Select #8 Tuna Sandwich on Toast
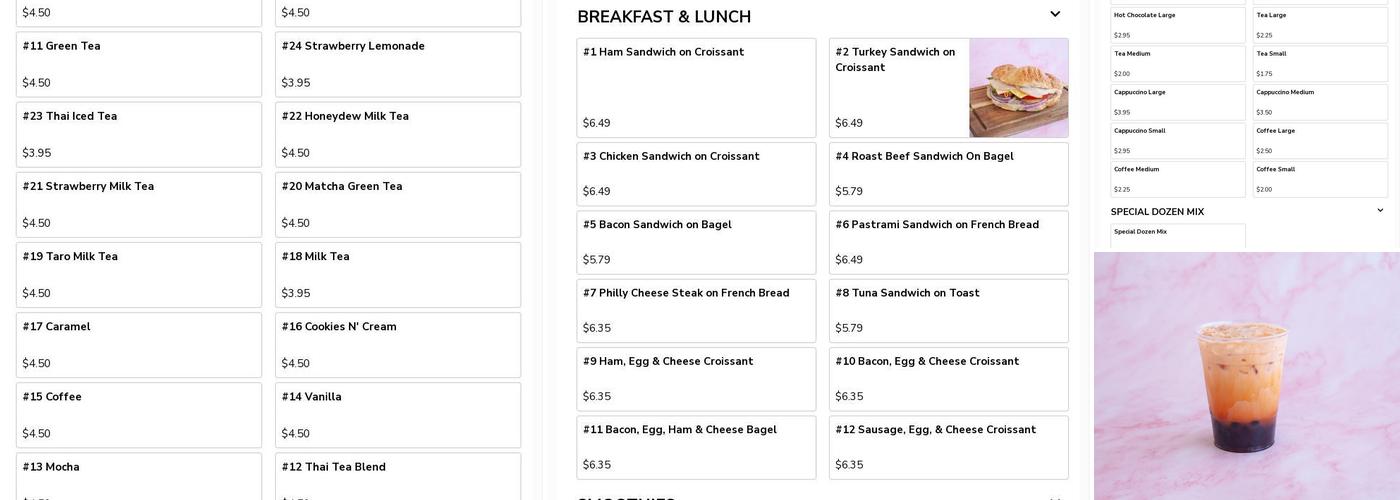Image resolution: width=1400 pixels, height=500 pixels. point(948,311)
